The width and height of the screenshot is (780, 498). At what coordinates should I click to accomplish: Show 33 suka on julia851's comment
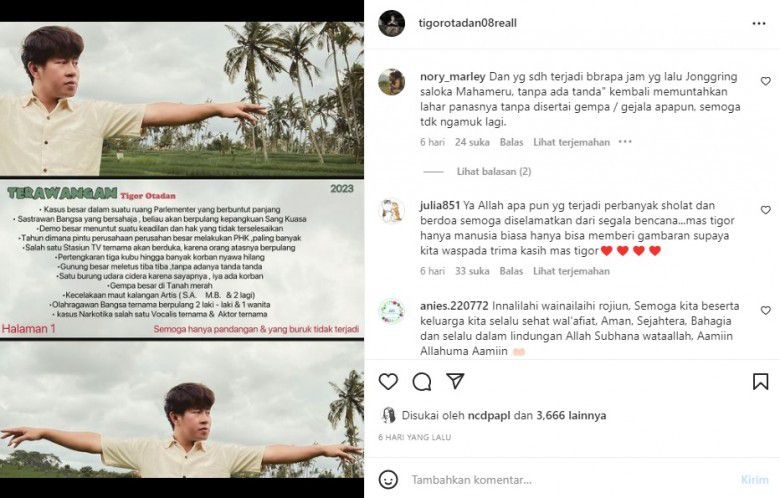click(x=472, y=271)
